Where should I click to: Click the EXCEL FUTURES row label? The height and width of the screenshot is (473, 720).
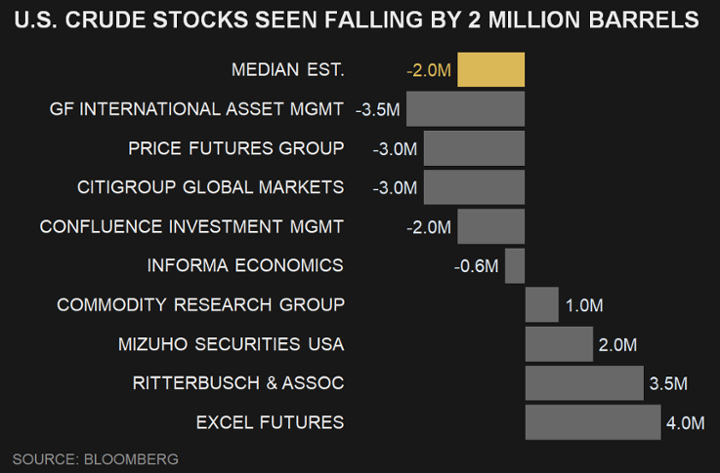(269, 422)
